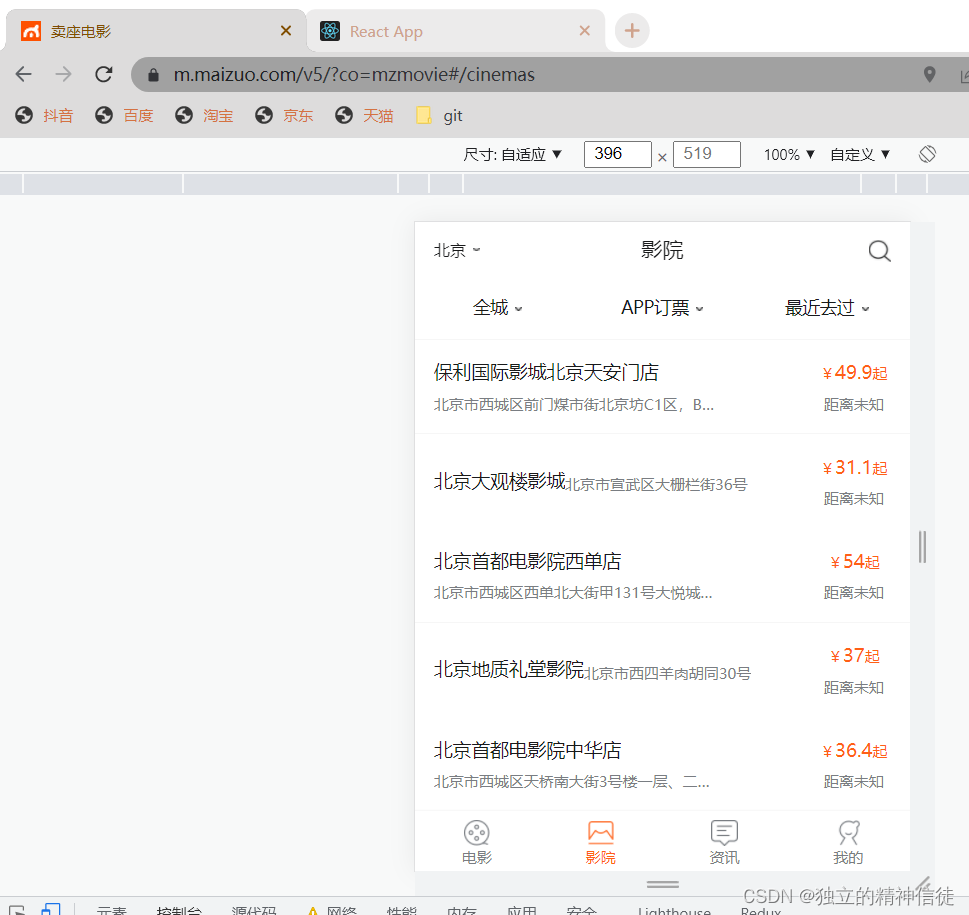Click the viewport width field 396
The width and height of the screenshot is (969, 915).
point(617,154)
